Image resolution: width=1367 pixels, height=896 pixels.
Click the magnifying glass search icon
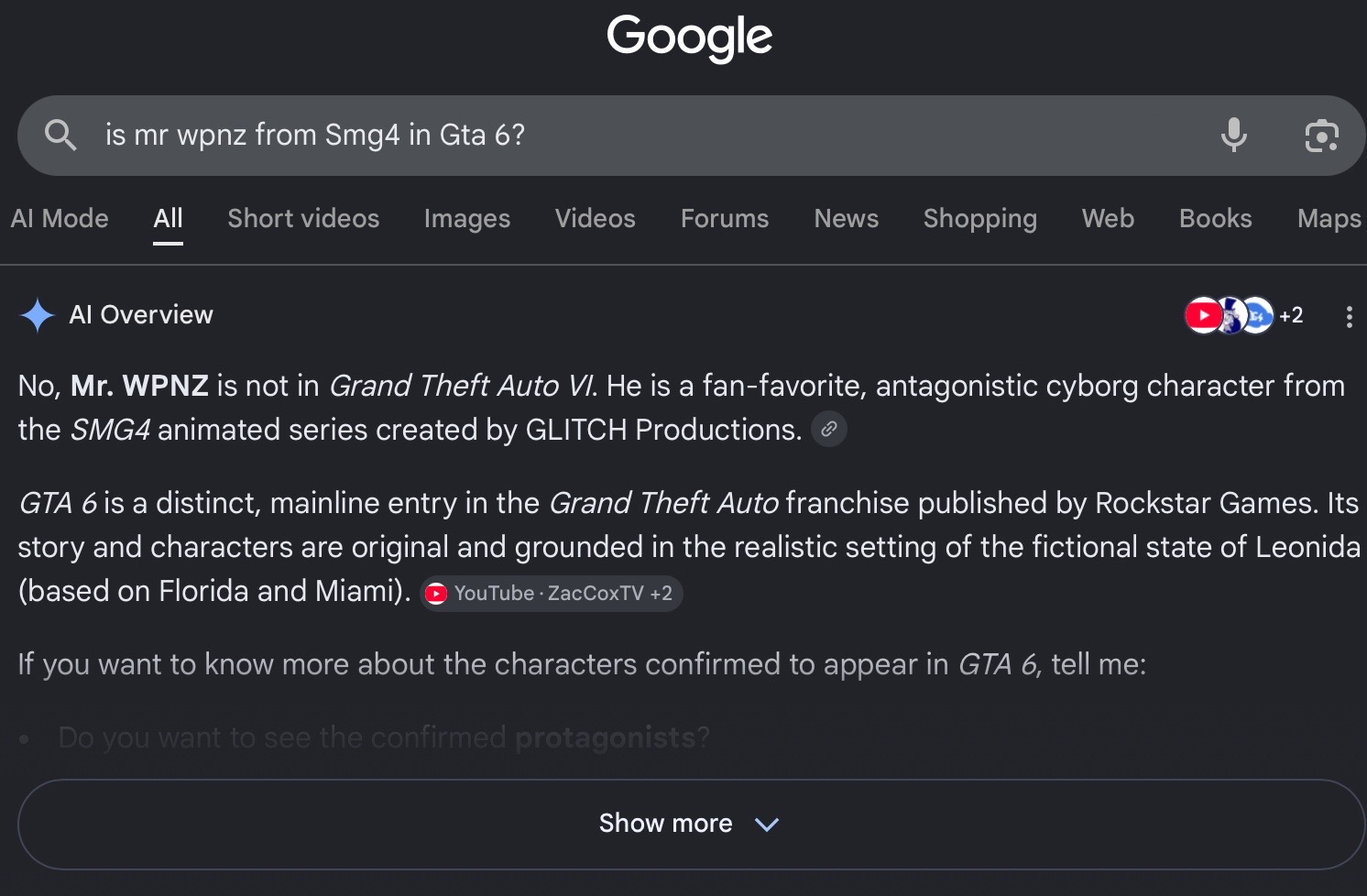(60, 135)
